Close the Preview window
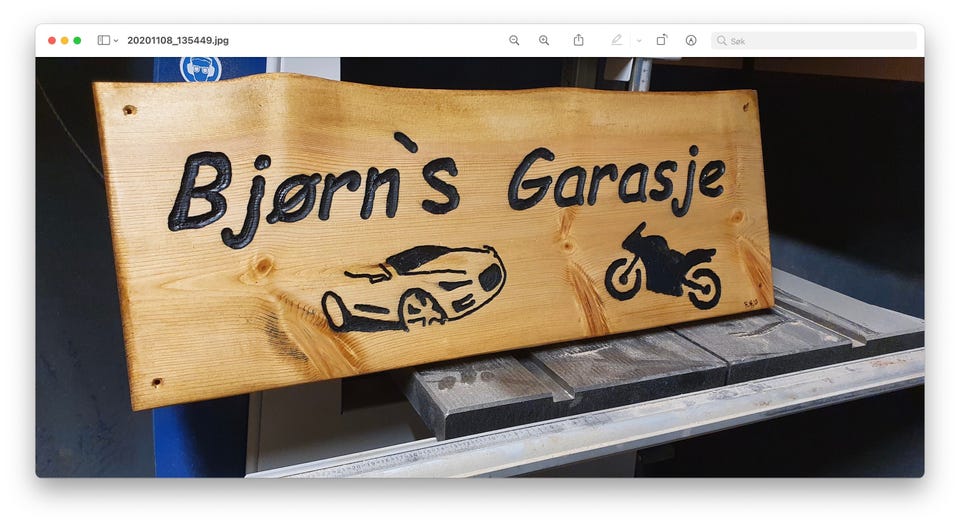 pyautogui.click(x=52, y=40)
